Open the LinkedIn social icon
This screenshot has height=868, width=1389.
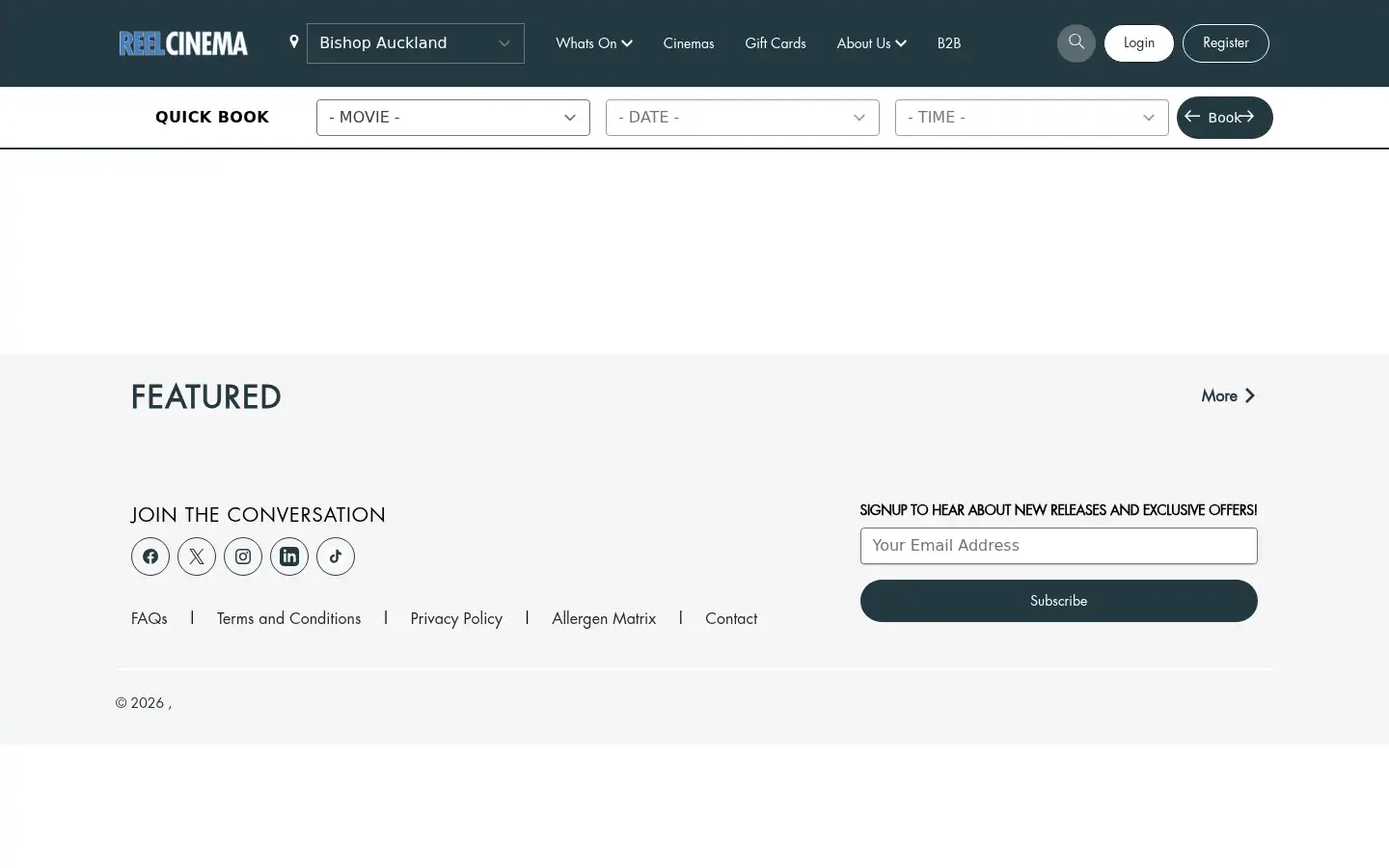click(289, 556)
